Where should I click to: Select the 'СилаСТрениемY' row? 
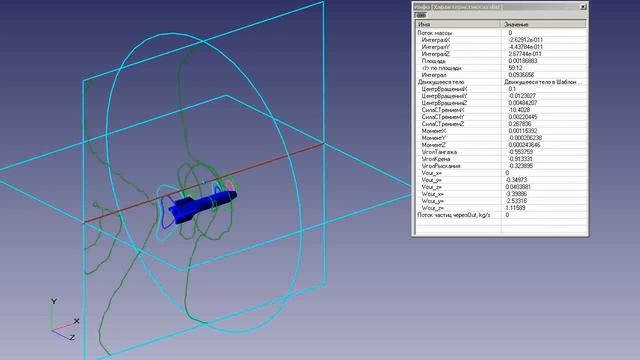point(501,117)
